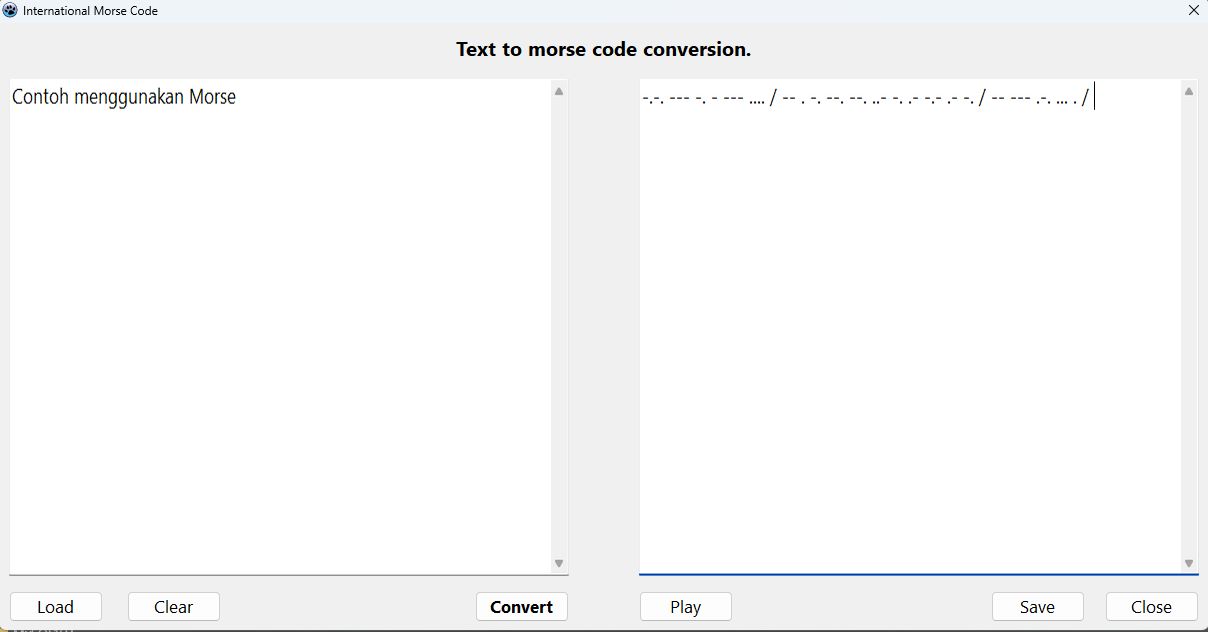This screenshot has width=1208, height=632.
Task: Clear the input text
Action: tap(173, 606)
